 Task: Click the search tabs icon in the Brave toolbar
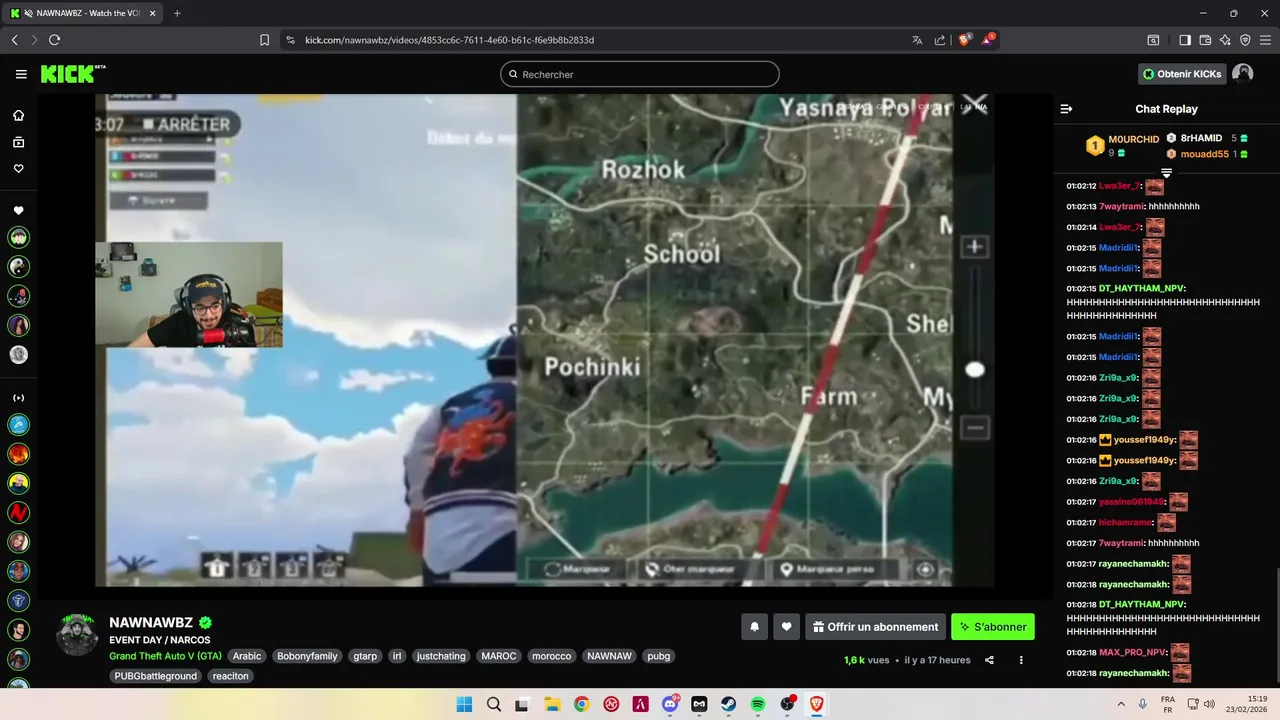click(1153, 40)
